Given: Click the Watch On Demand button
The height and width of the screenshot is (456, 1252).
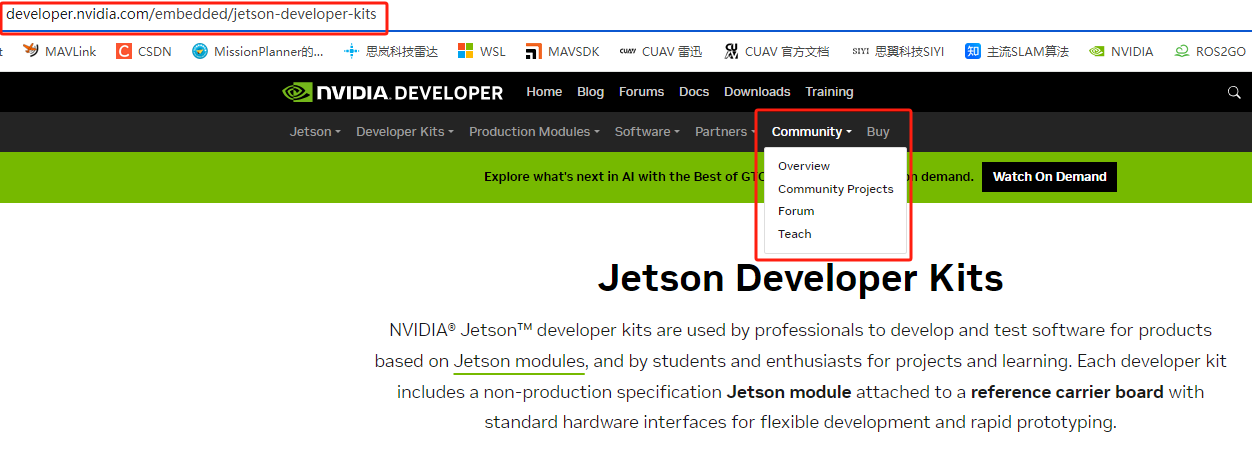Looking at the screenshot, I should (1049, 177).
